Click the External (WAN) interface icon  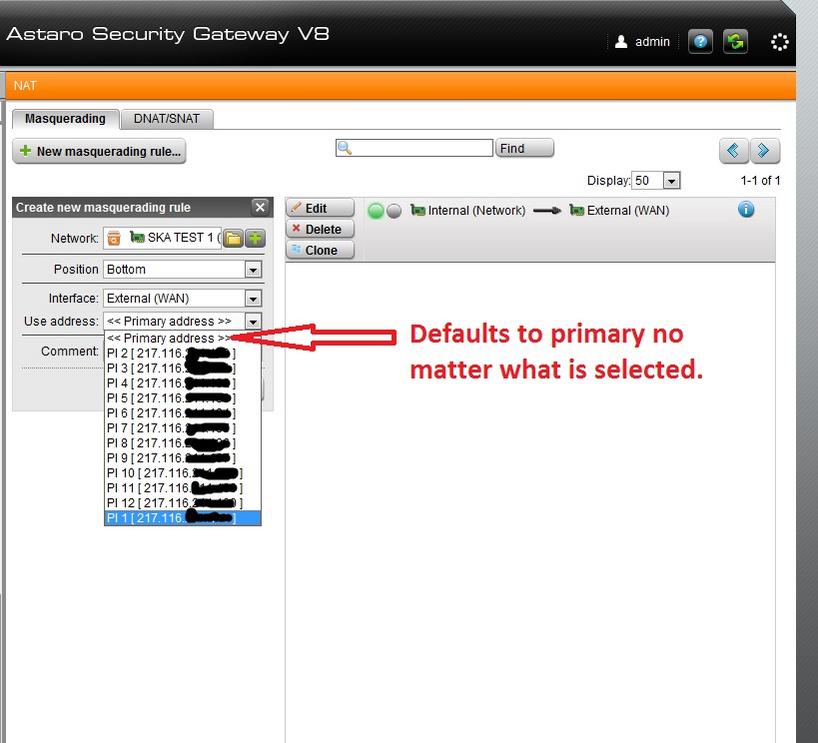click(x=576, y=210)
